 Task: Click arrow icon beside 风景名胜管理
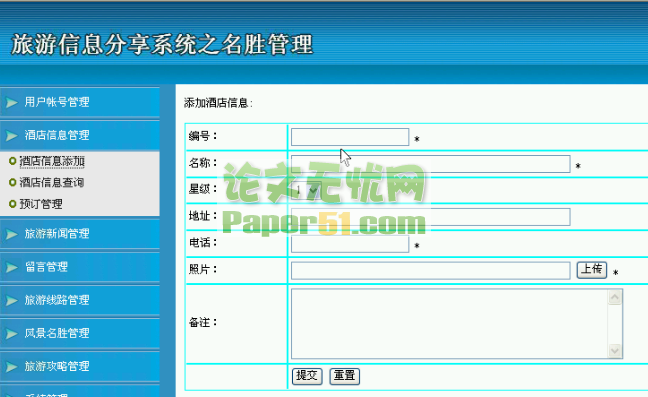coord(12,333)
